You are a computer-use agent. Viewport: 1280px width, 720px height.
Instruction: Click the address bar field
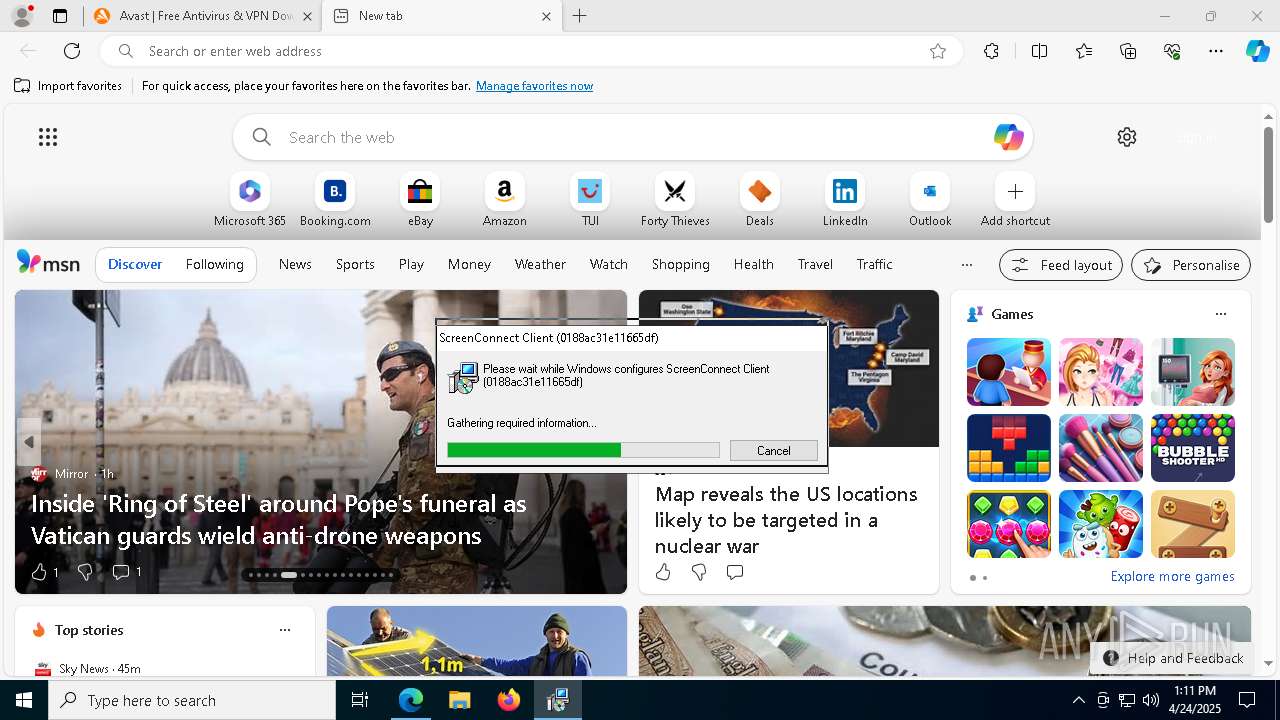point(530,51)
